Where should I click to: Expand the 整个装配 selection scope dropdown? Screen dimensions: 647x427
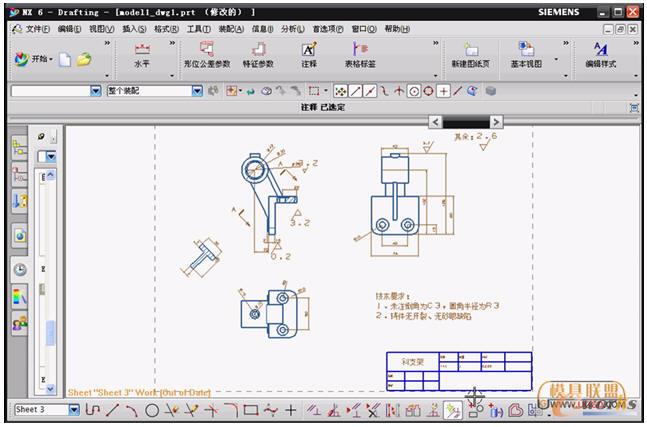(197, 91)
